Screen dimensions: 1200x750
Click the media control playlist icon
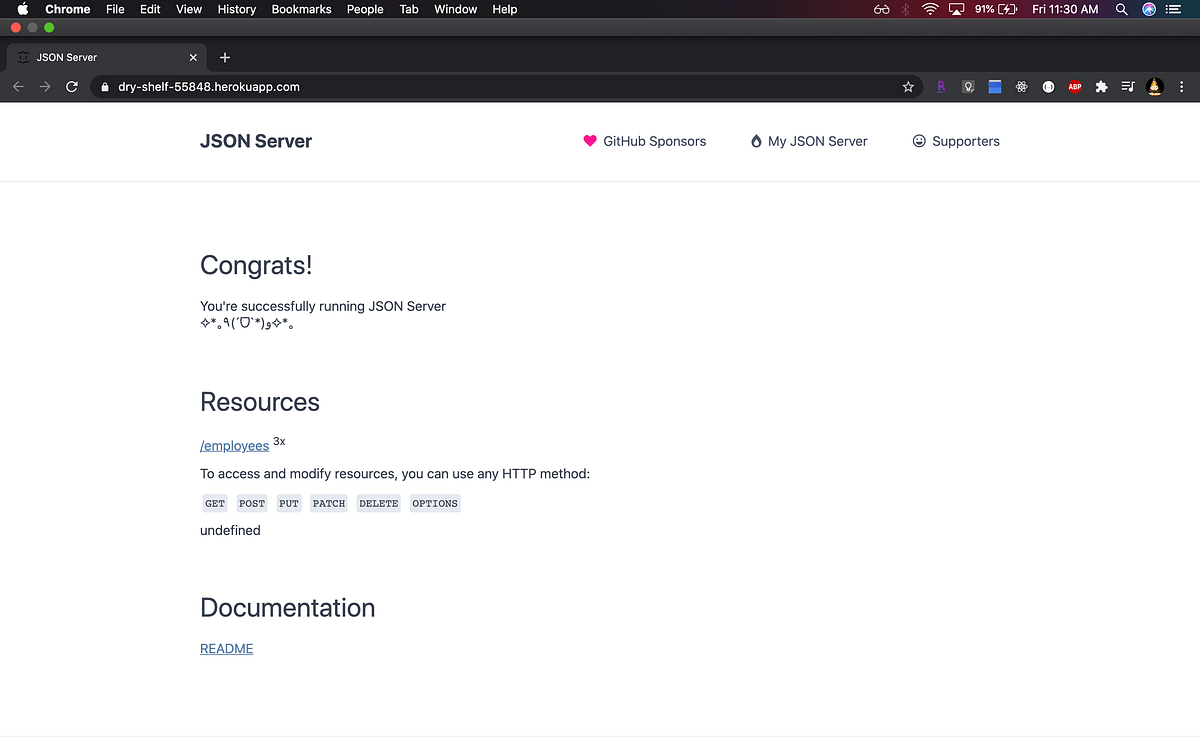[1128, 87]
